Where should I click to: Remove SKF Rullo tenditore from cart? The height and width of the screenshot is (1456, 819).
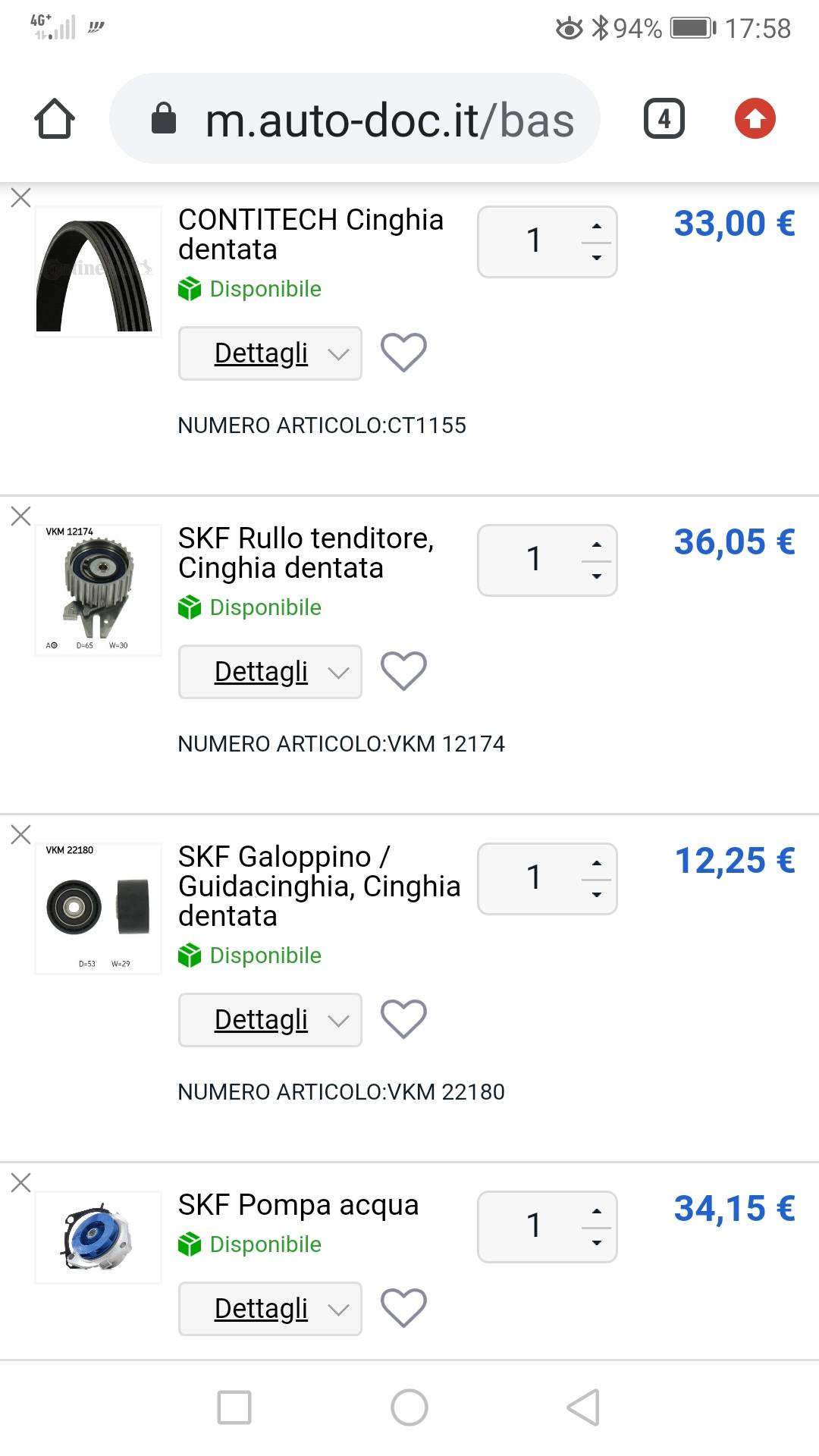coord(21,516)
